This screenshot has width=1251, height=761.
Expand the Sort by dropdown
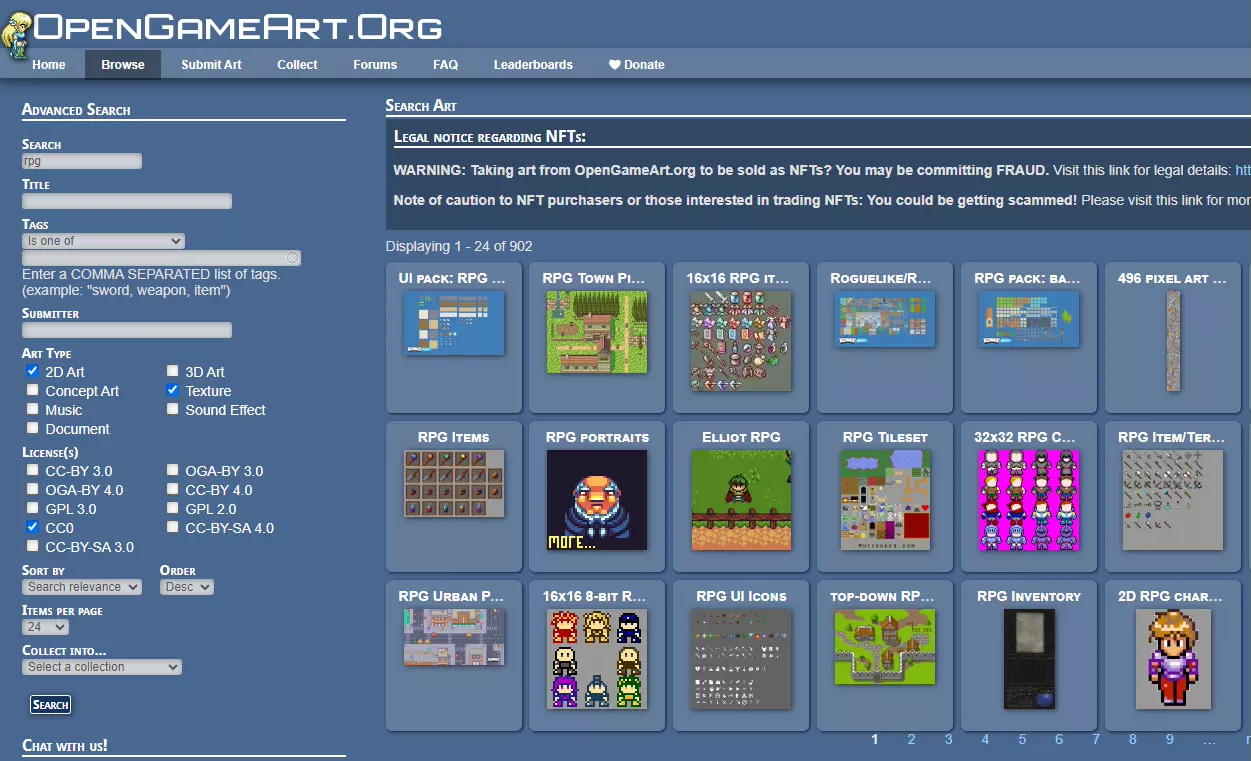81,587
